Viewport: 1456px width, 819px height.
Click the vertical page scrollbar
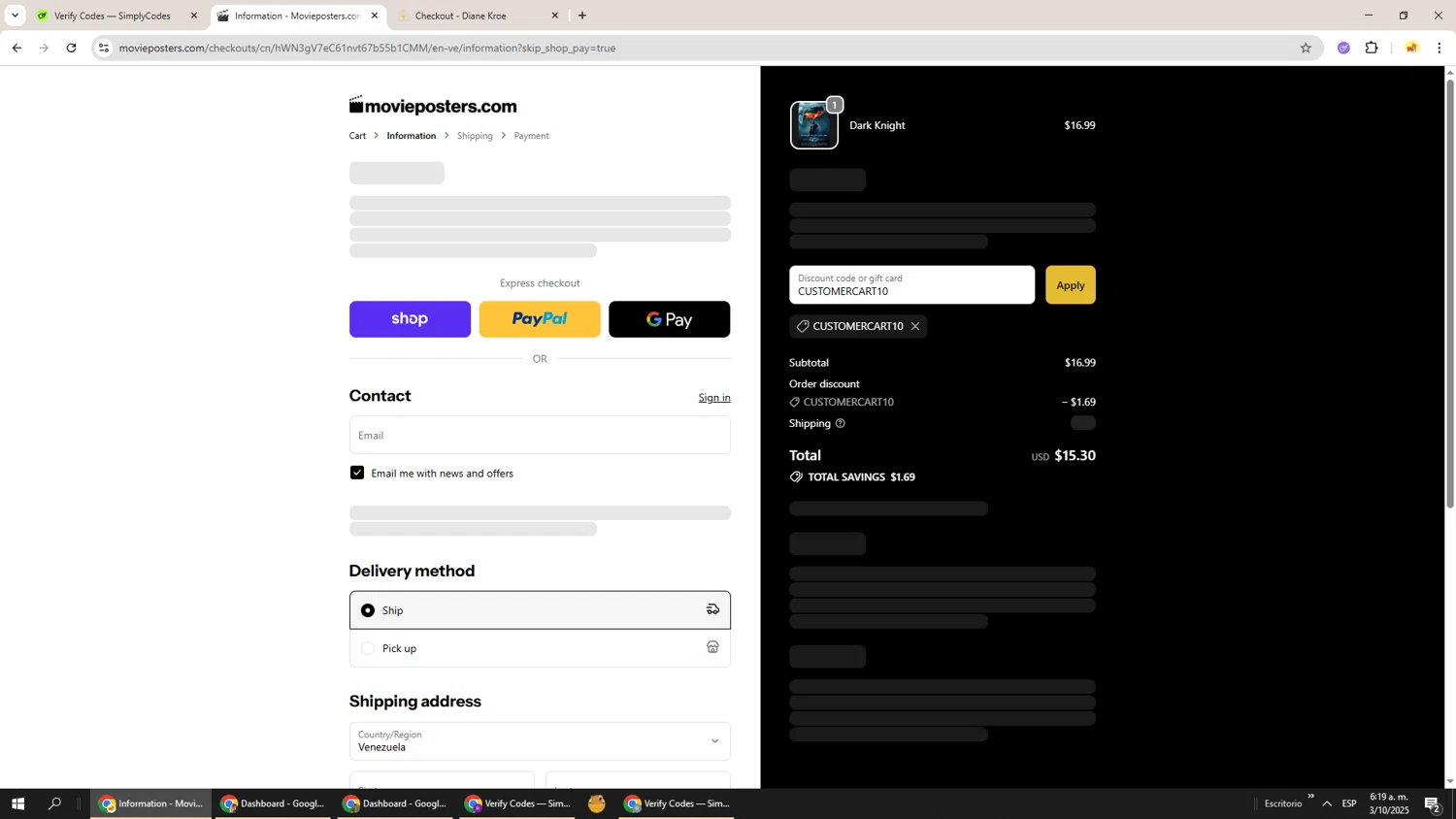1450,293
